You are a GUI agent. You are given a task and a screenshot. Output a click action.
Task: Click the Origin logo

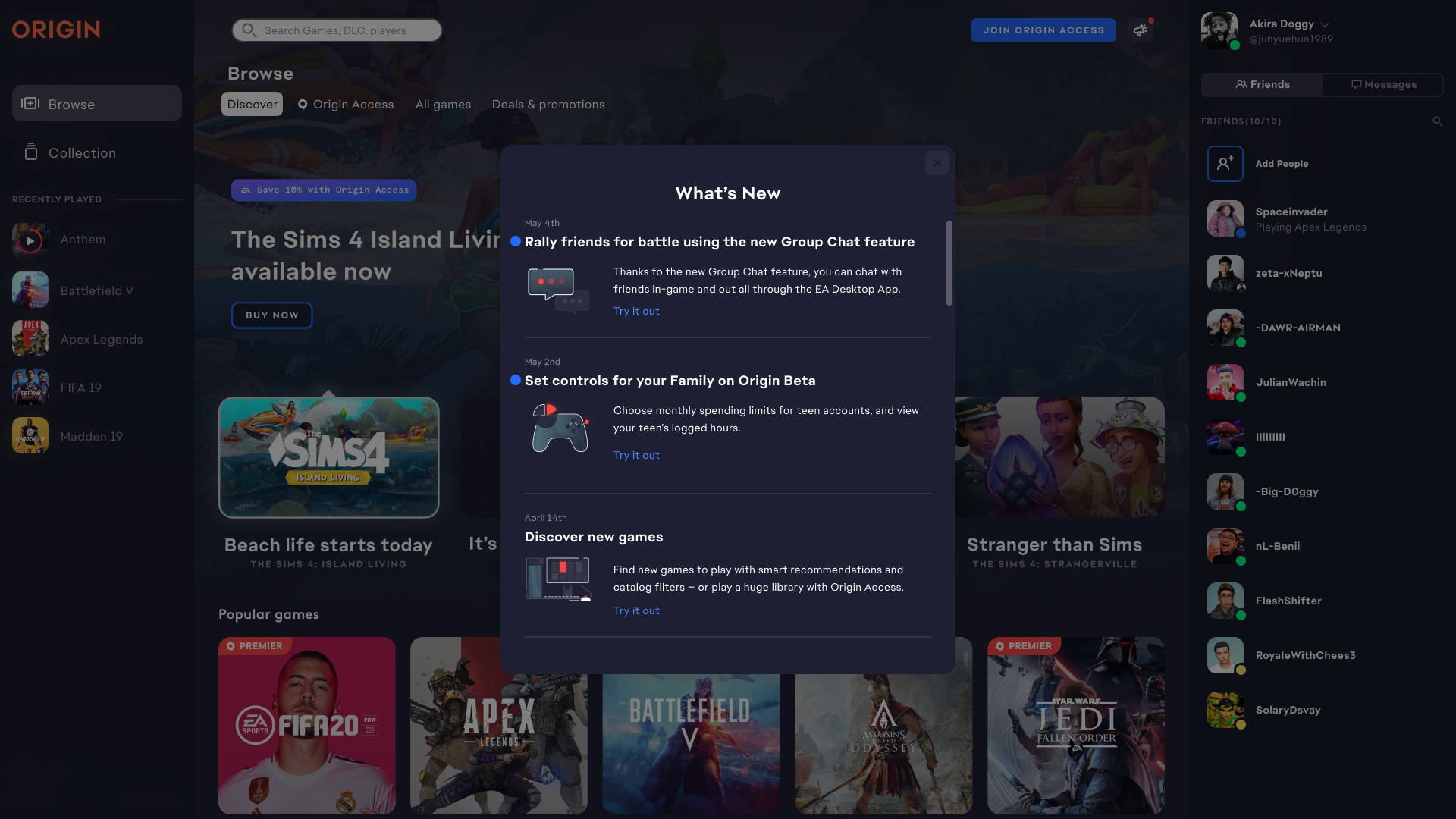(56, 30)
